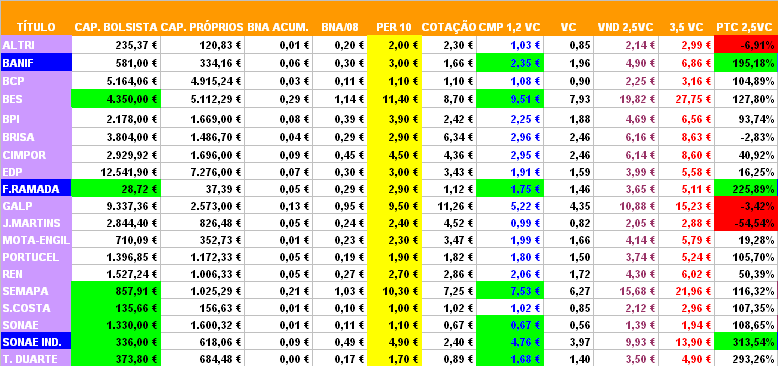Select the PORTUCEL title cell
This screenshot has height=370, width=780.
click(x=36, y=257)
